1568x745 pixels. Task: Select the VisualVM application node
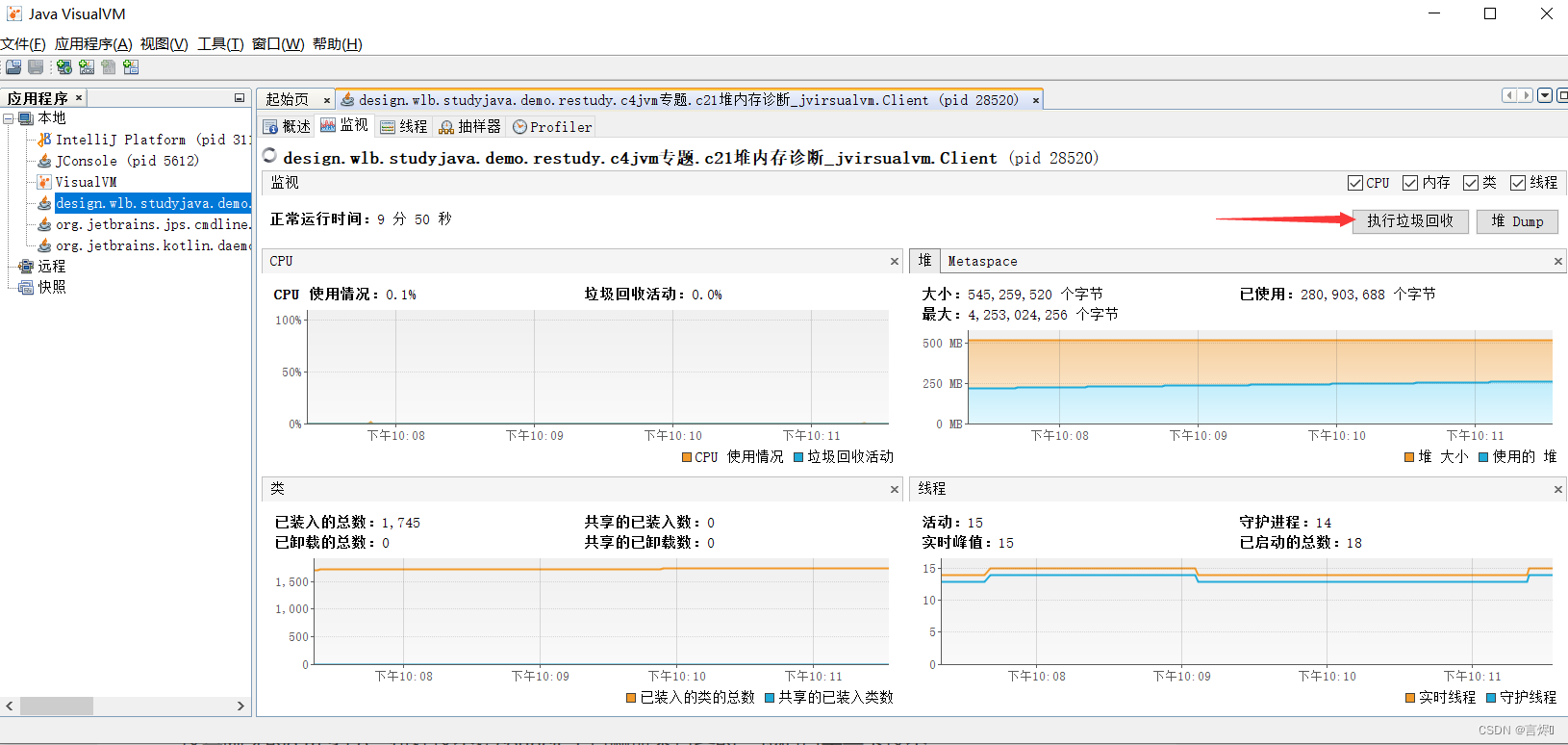coord(86,182)
